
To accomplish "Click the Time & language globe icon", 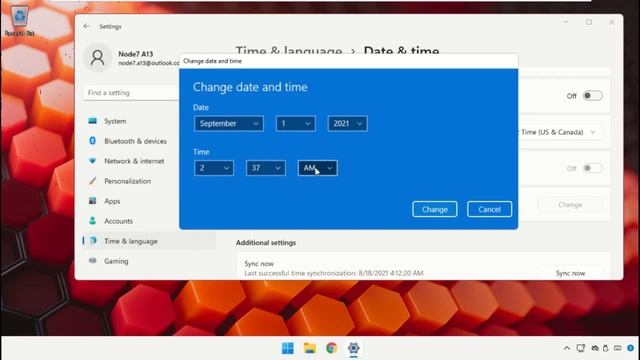I will coord(93,240).
